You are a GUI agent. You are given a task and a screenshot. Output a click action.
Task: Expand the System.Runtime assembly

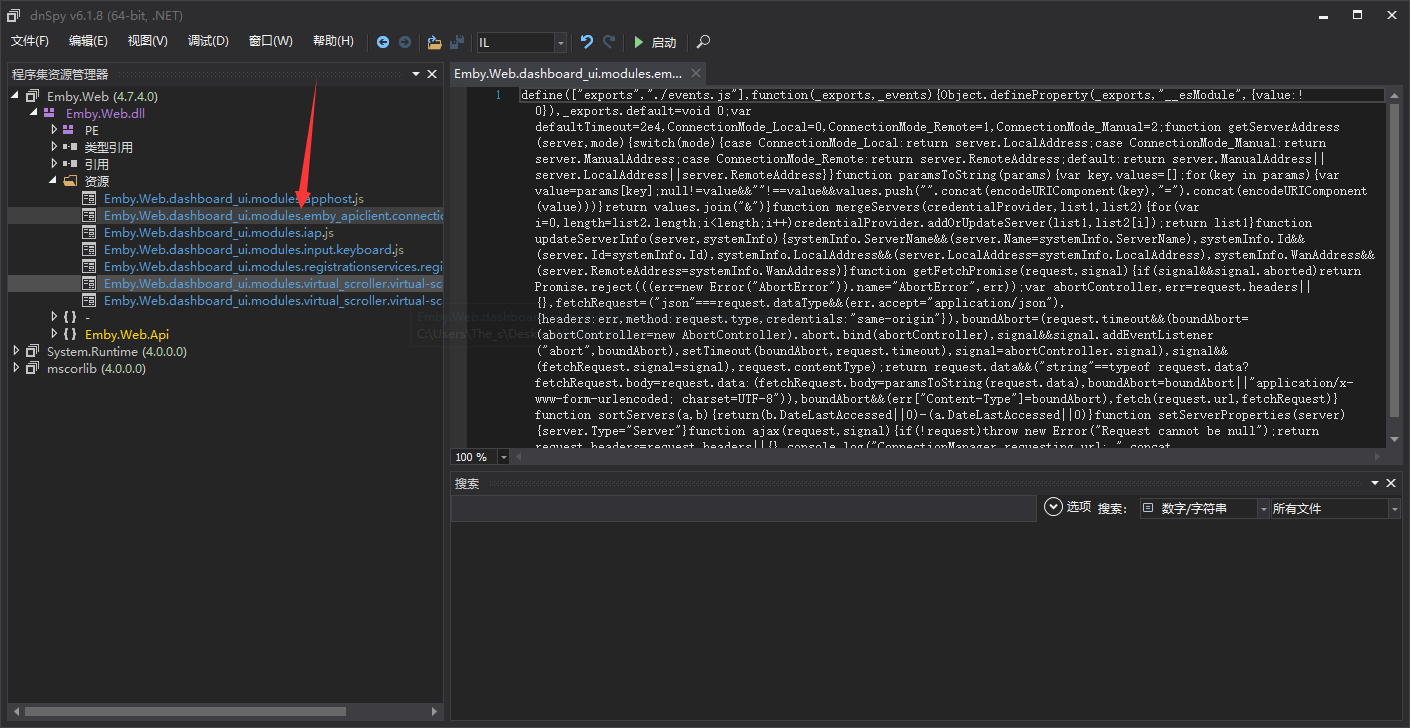click(15, 351)
